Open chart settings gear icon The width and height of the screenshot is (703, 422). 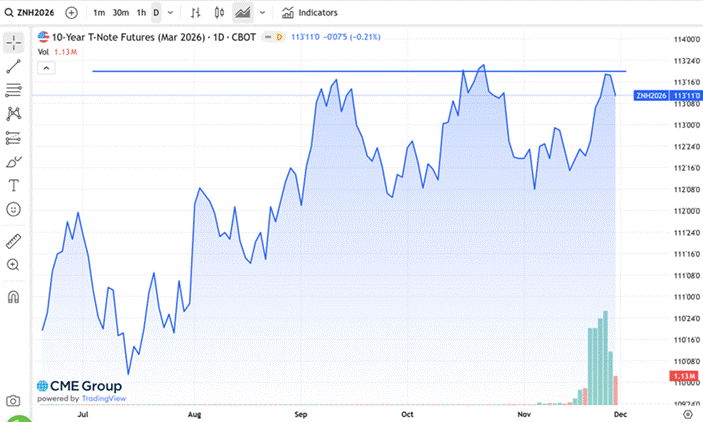(688, 414)
